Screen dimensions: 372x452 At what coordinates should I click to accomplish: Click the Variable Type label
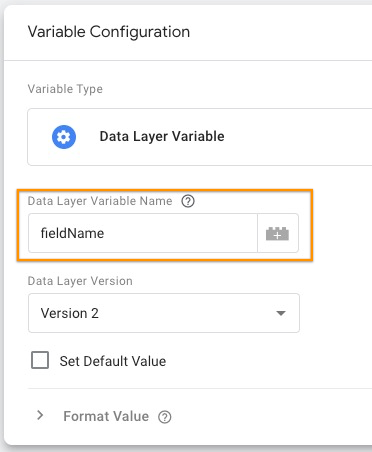click(x=65, y=89)
